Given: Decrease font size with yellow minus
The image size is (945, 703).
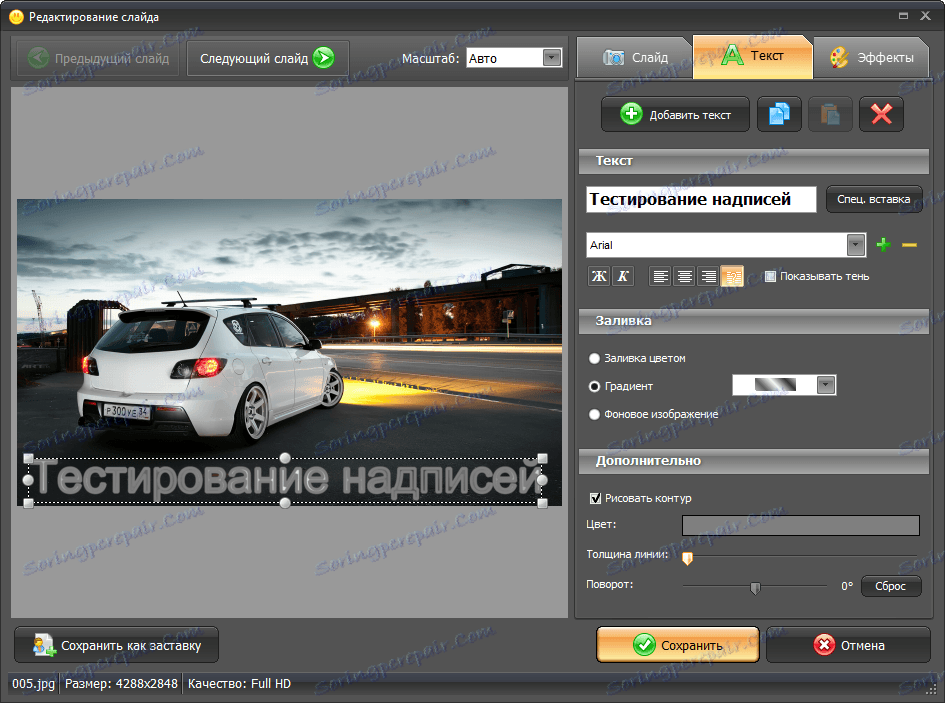Looking at the screenshot, I should [x=909, y=245].
